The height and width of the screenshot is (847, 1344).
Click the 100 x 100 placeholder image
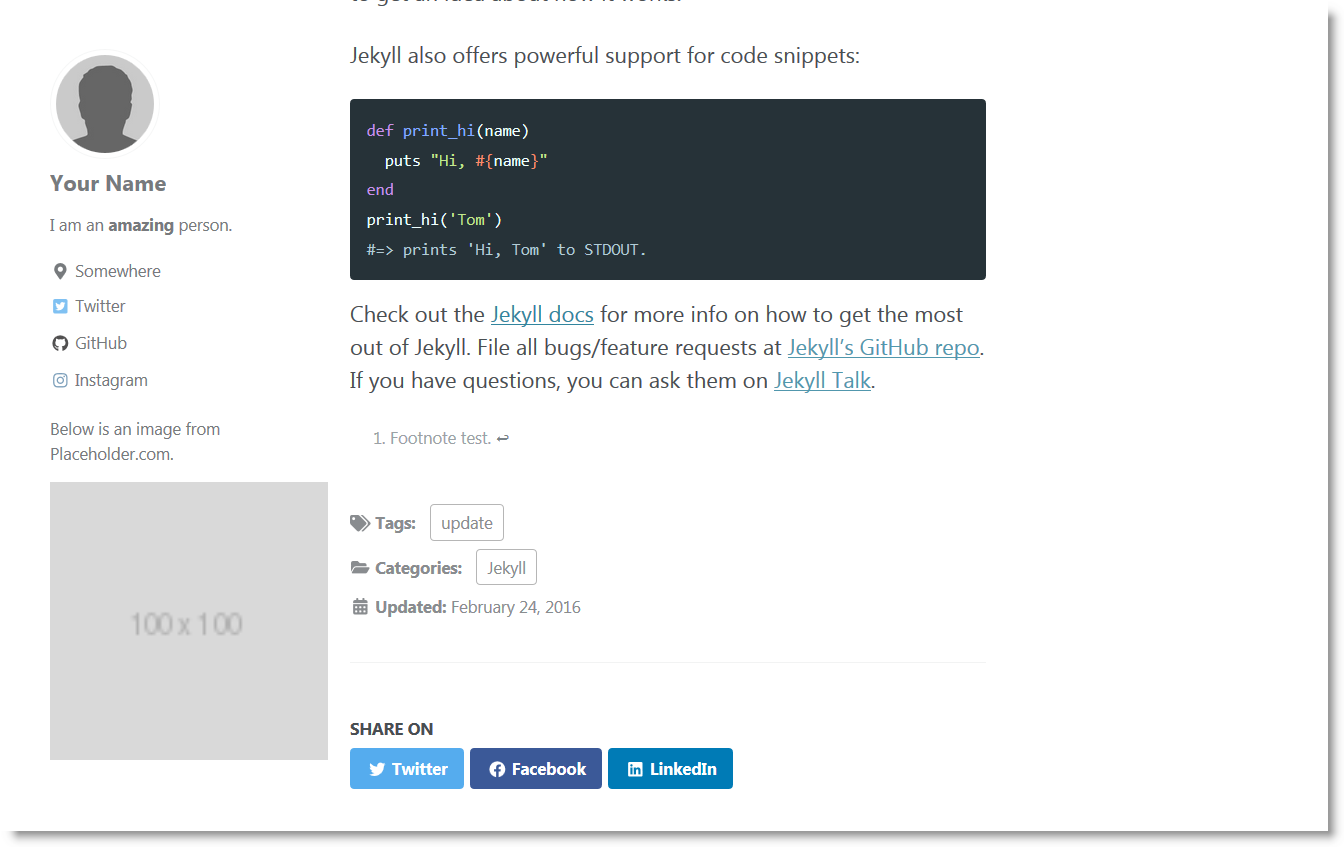[188, 620]
